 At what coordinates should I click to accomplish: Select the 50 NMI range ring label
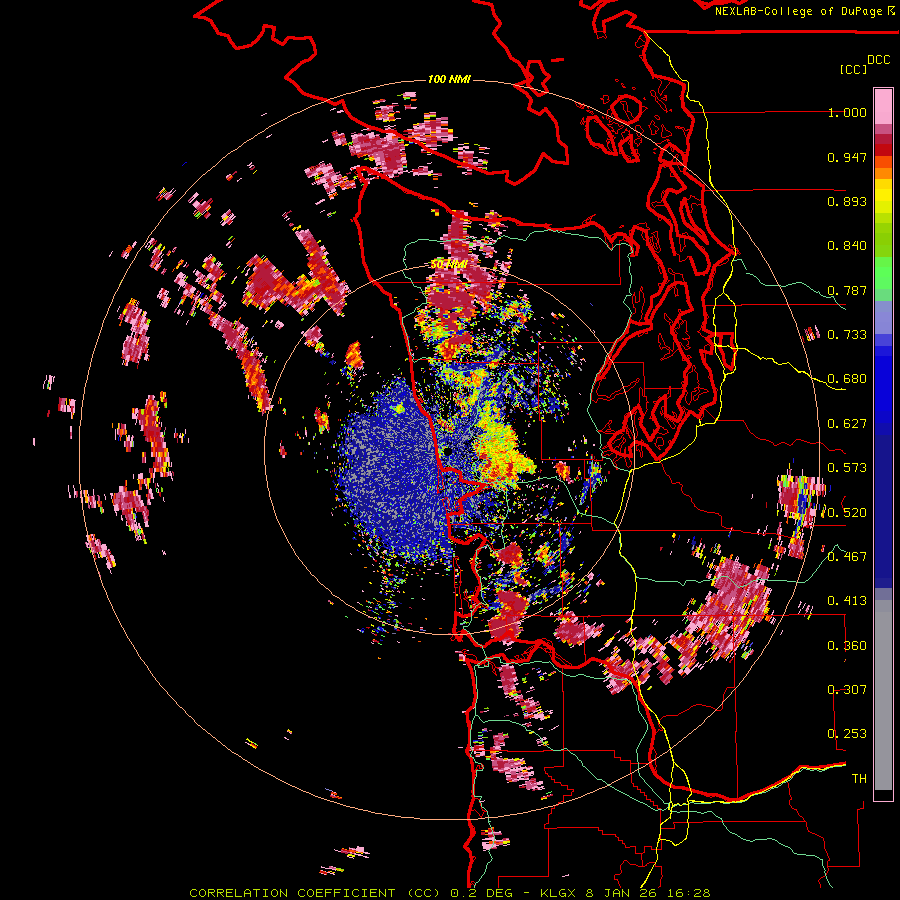(448, 265)
